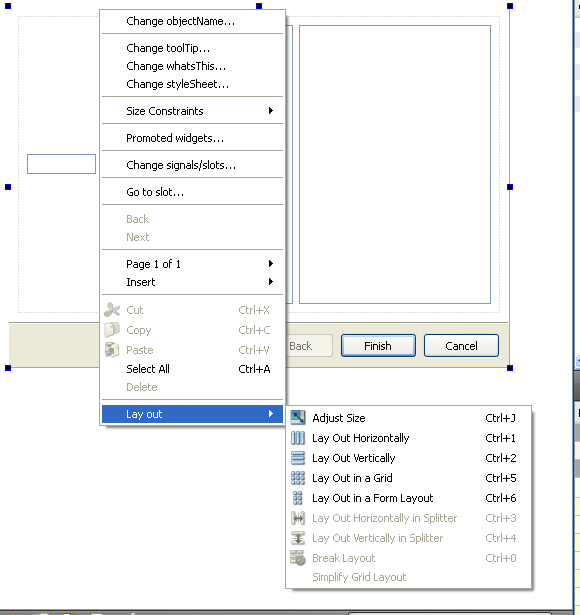Screen dimensions: 580x615
Task: Expand the Page 1 of 1 submenu
Action: pyautogui.click(x=192, y=264)
